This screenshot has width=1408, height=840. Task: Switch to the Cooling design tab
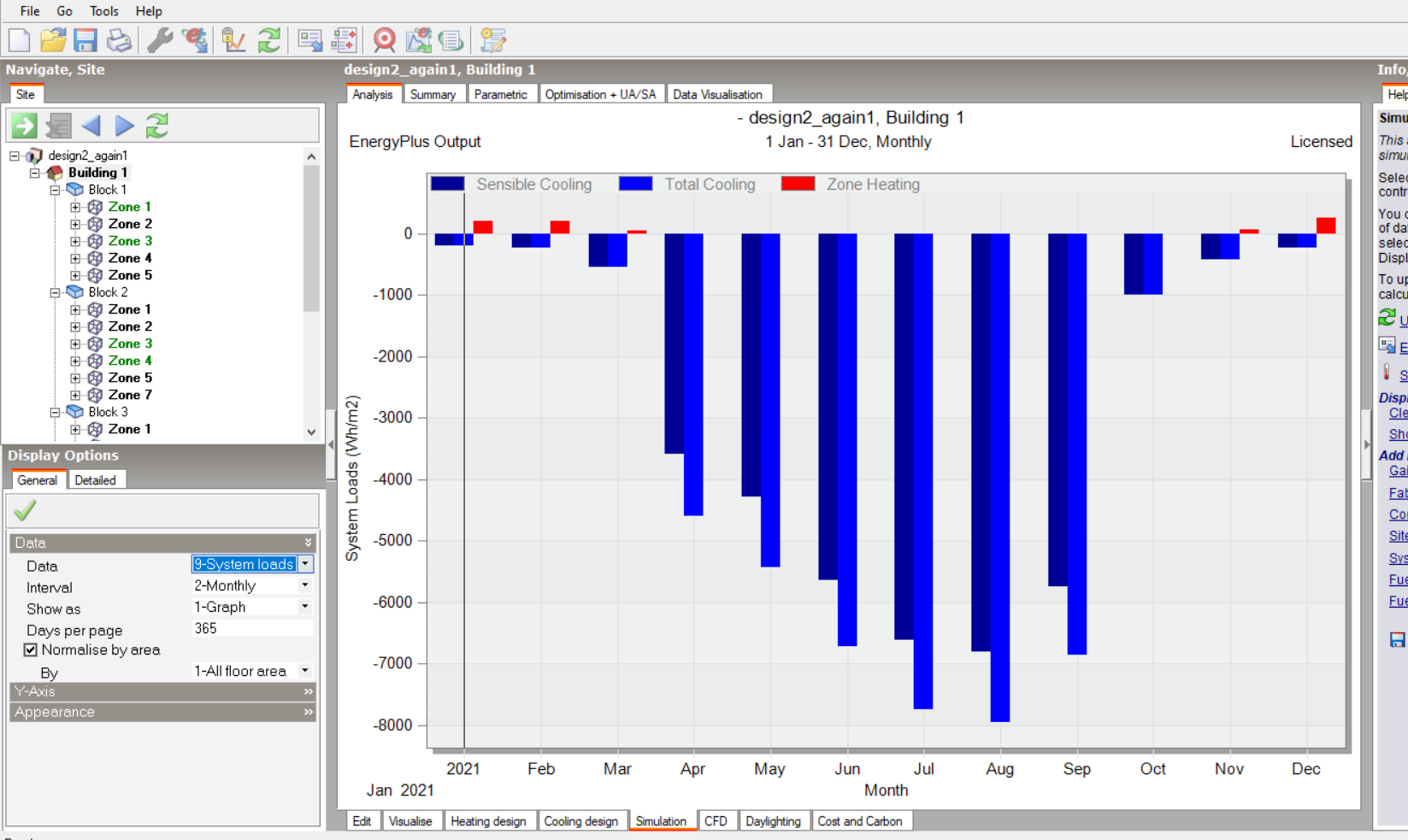pos(581,821)
